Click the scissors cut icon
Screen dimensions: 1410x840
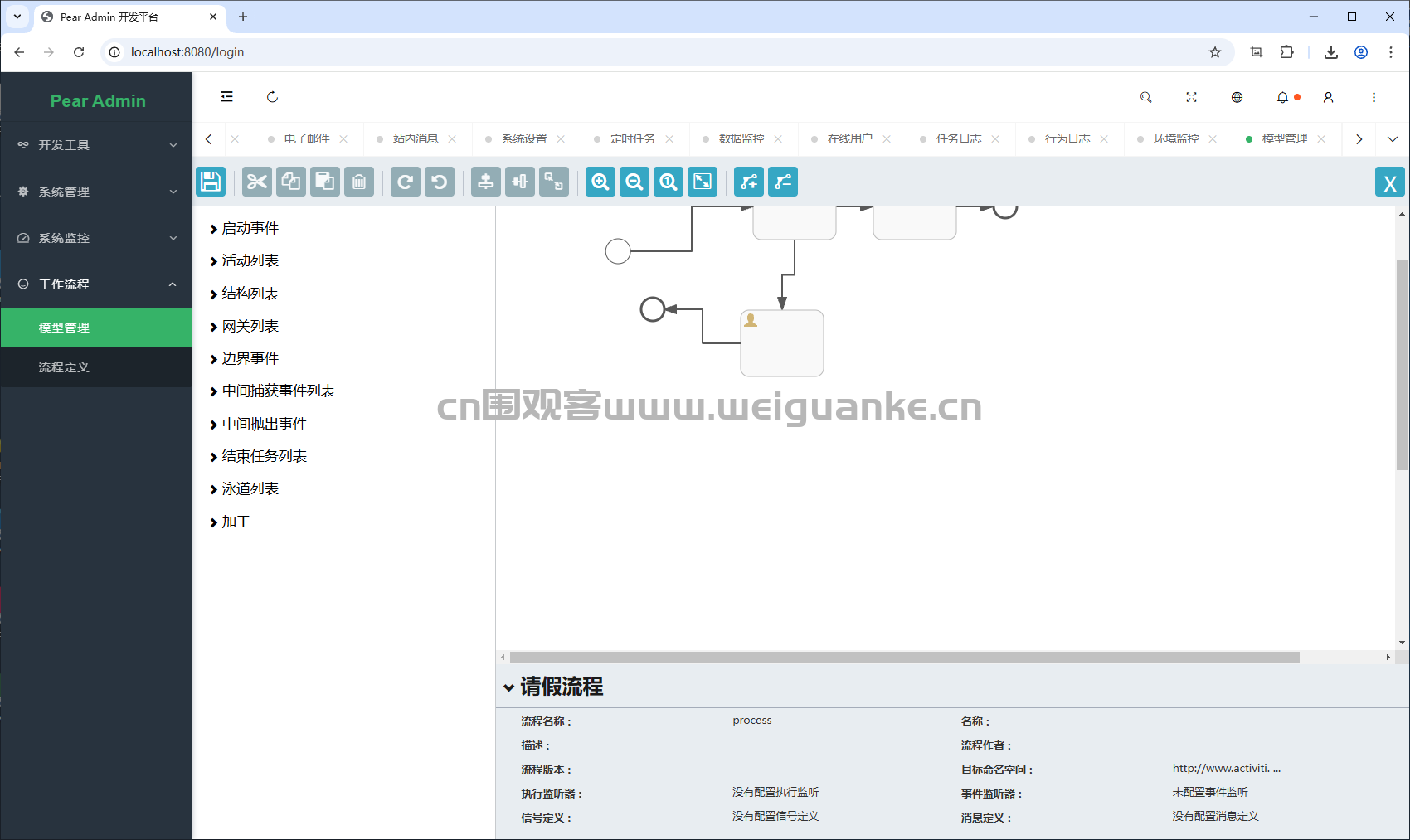257,182
